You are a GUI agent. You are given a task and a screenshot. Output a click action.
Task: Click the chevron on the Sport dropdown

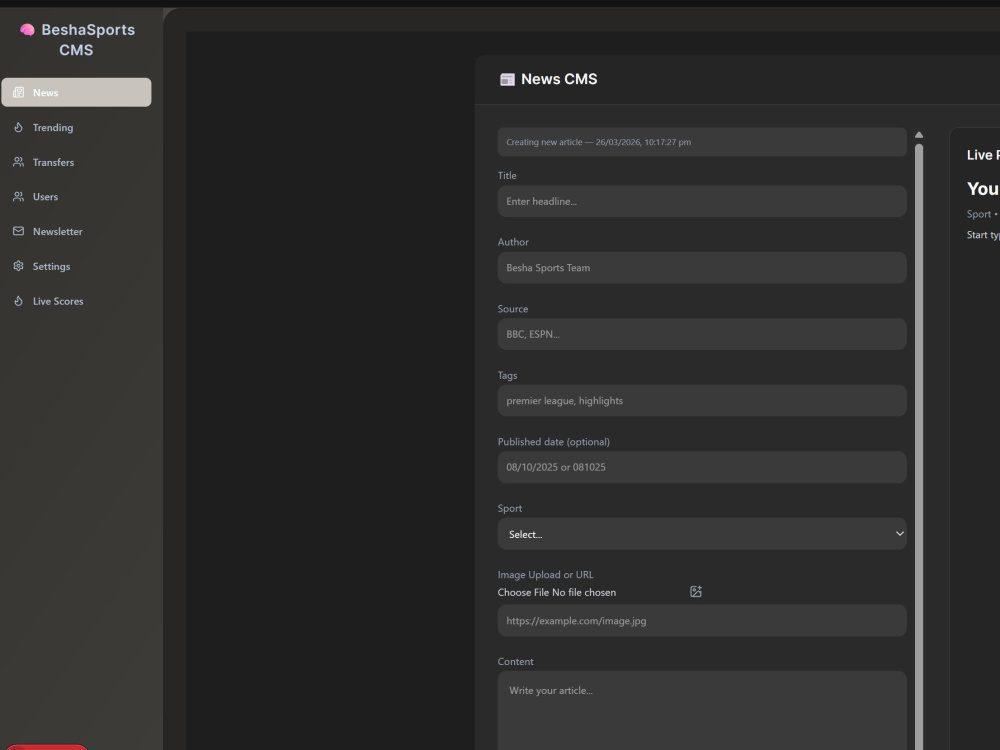(899, 534)
